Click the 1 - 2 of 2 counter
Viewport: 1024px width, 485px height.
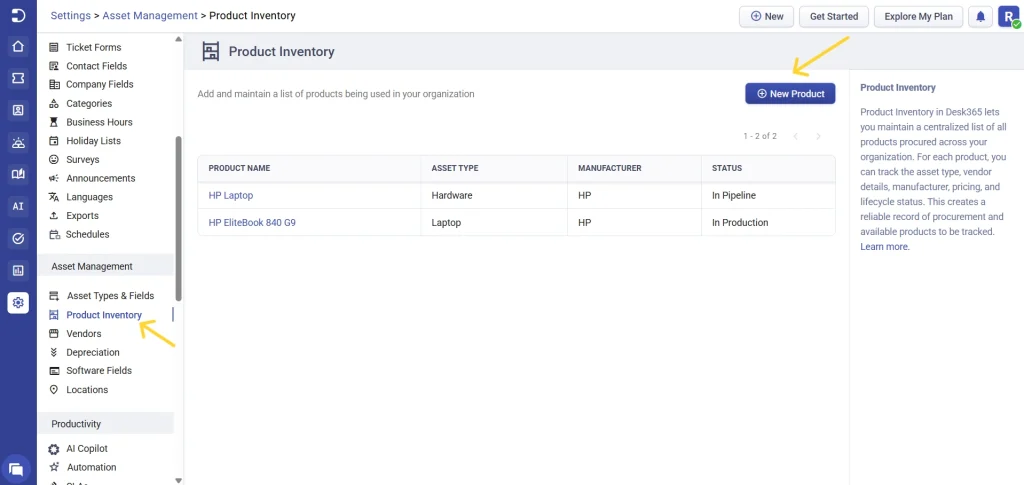point(760,136)
